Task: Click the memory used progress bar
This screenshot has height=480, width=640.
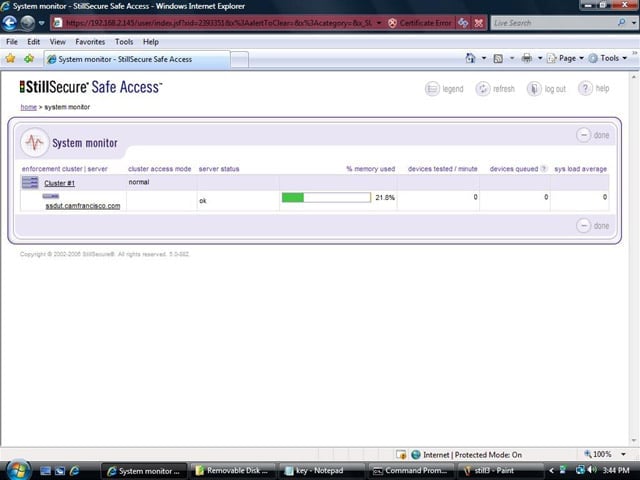Action: point(326,198)
